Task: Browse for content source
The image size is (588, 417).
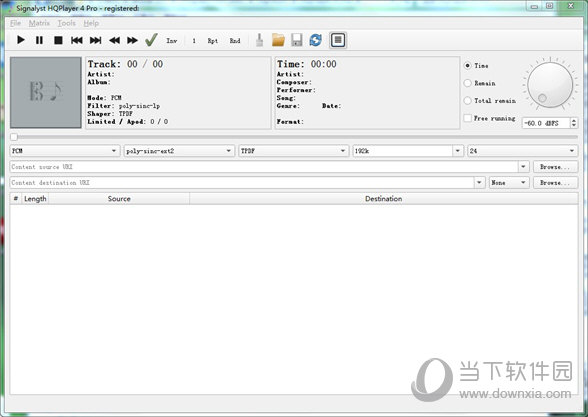Action: 555,167
